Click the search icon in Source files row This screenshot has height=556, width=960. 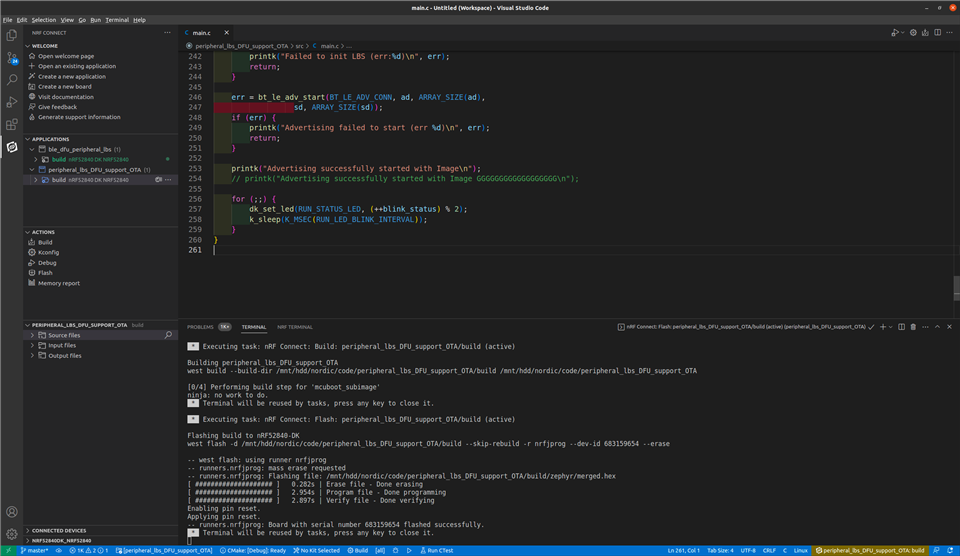point(168,335)
